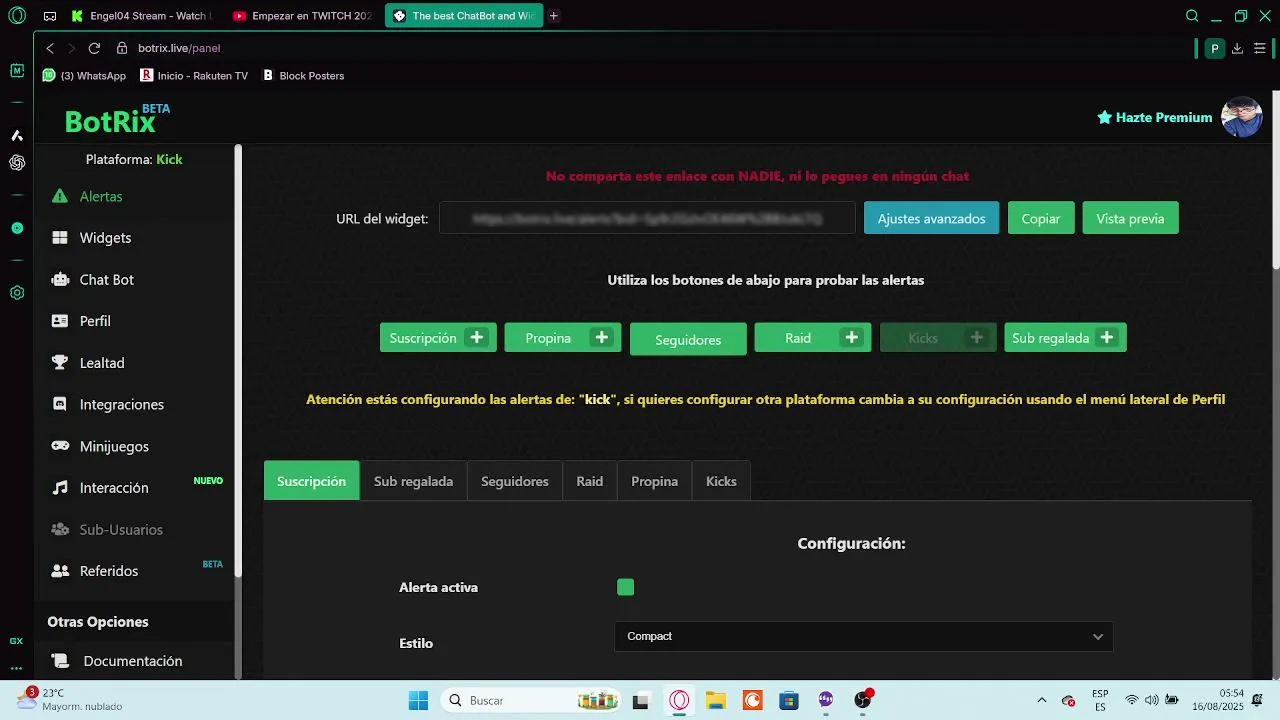Image resolution: width=1280 pixels, height=720 pixels.
Task: Open the Weather widget on taskbar
Action: point(70,700)
